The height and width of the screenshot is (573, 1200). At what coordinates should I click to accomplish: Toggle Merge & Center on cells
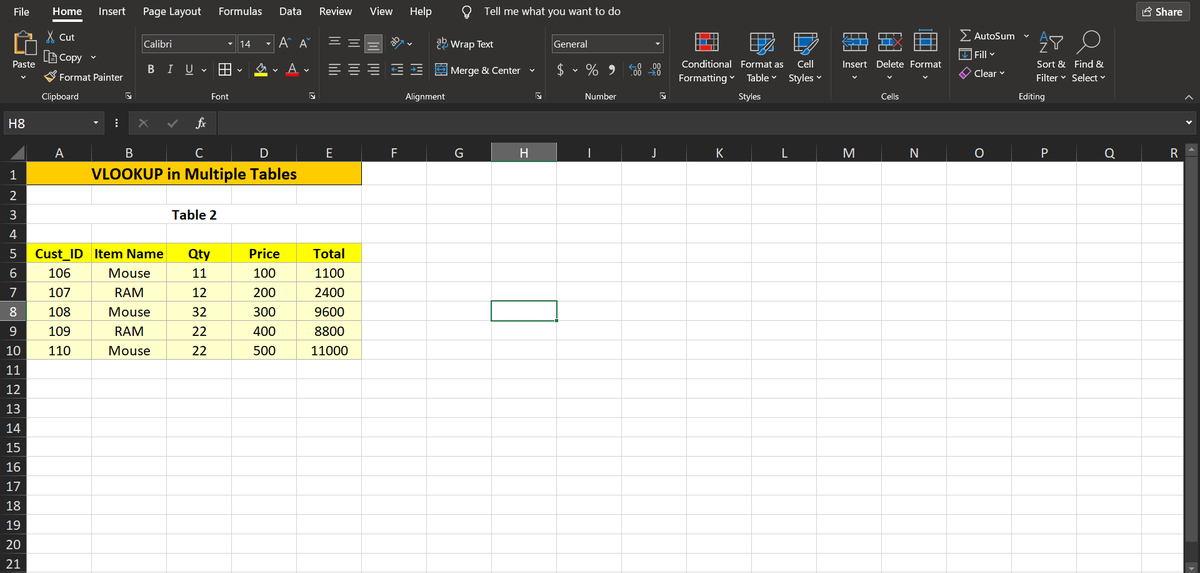pos(479,70)
